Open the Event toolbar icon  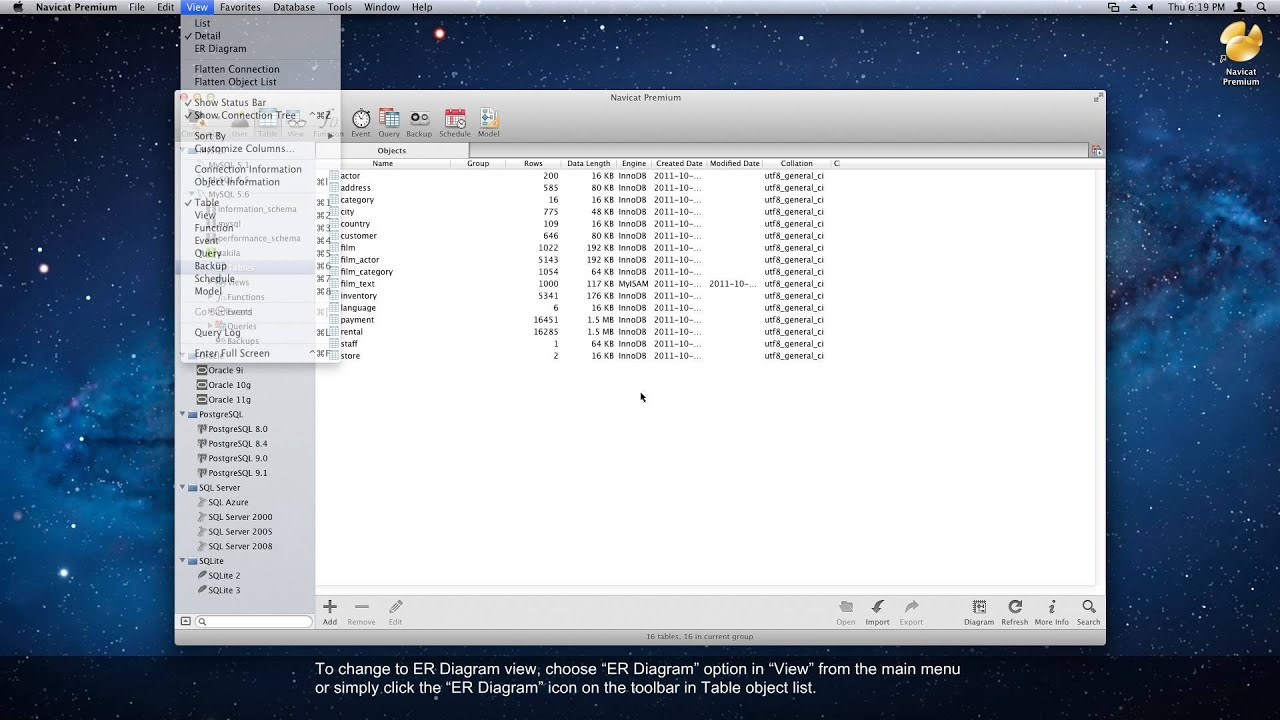click(361, 119)
